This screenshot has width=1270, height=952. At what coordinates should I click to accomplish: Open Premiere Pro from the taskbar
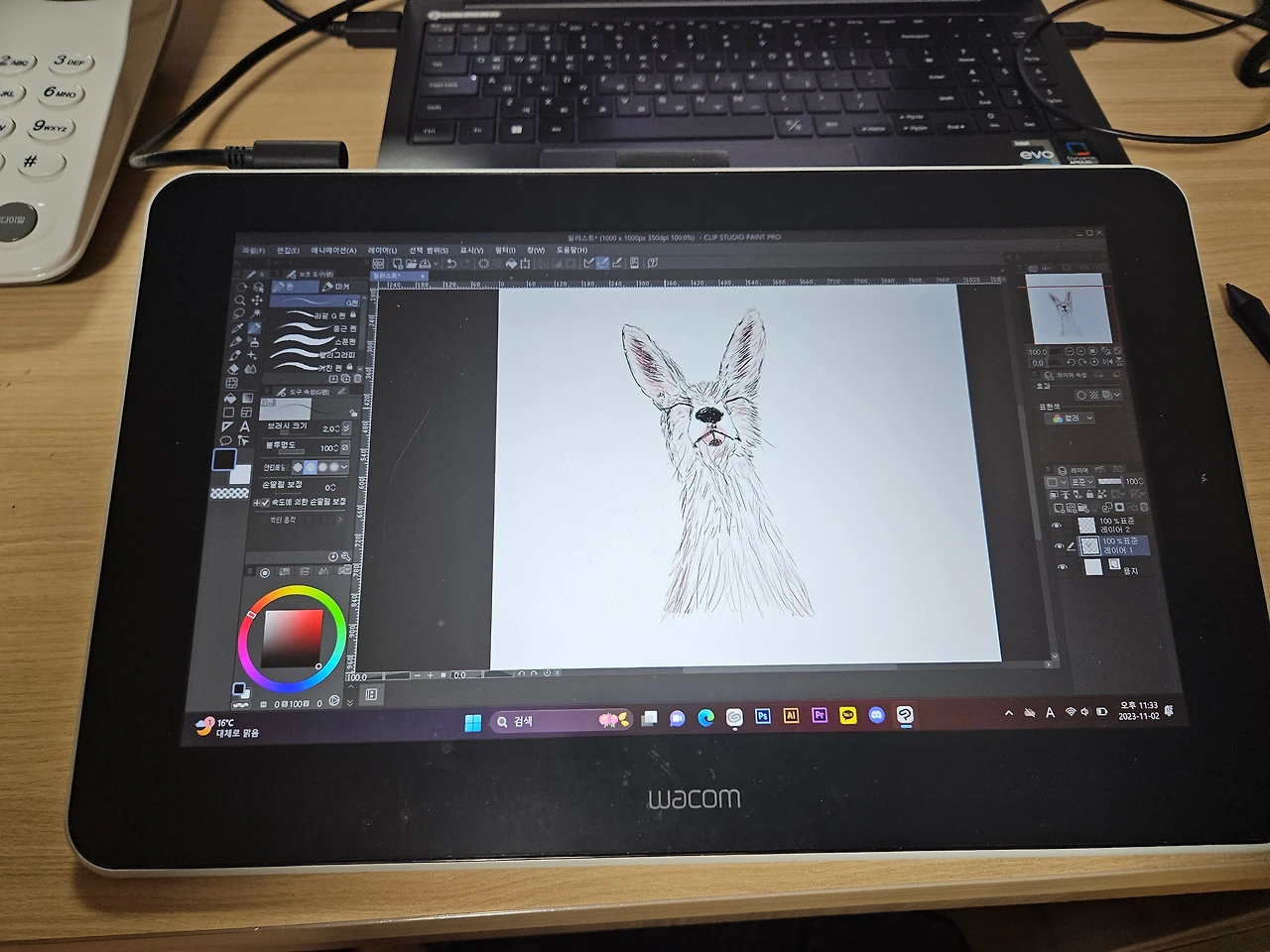820,715
